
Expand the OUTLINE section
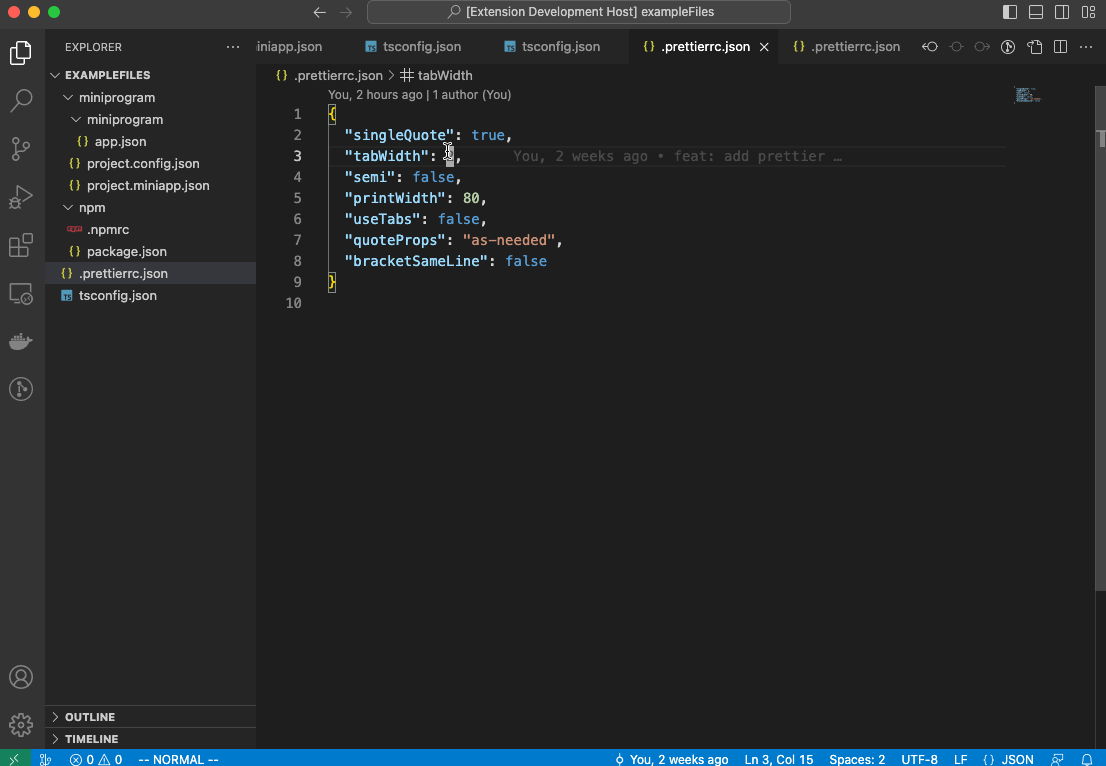[88, 716]
